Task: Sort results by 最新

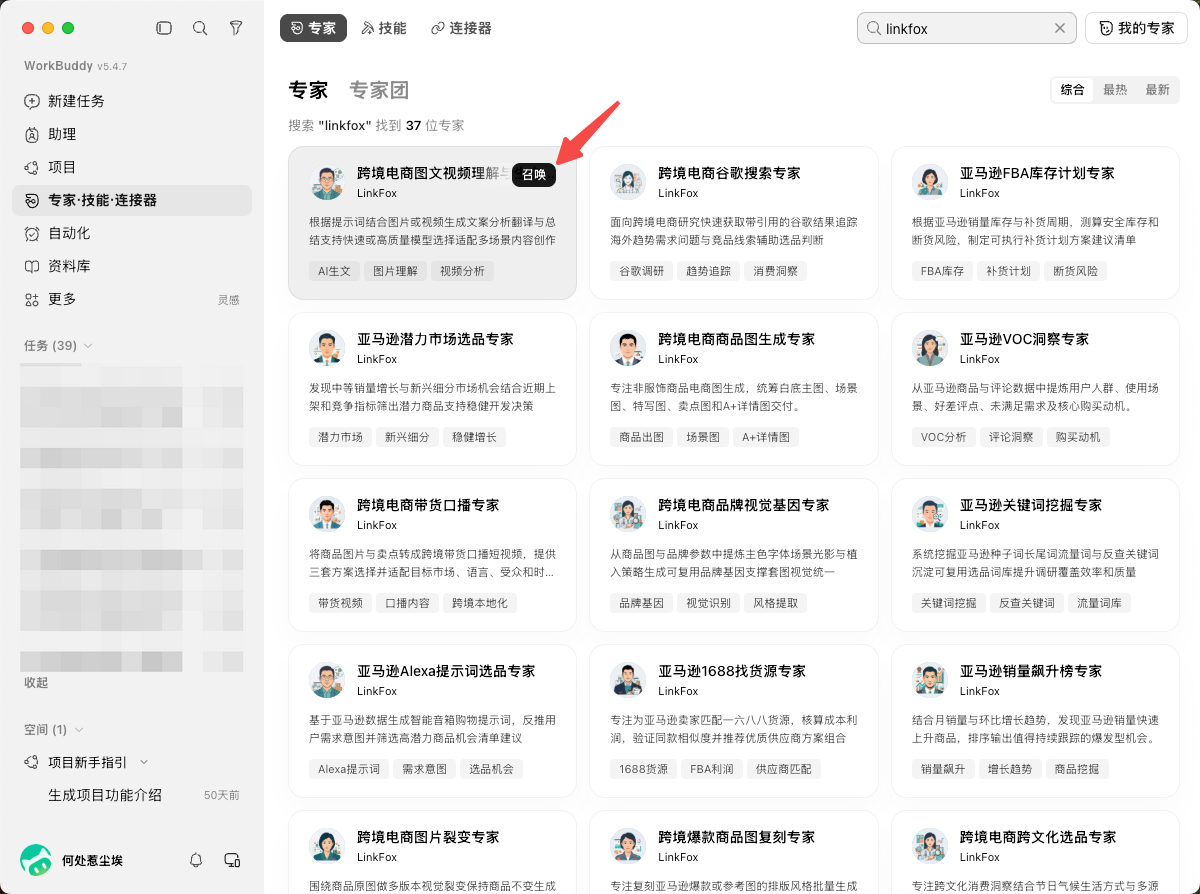Action: [1157, 89]
